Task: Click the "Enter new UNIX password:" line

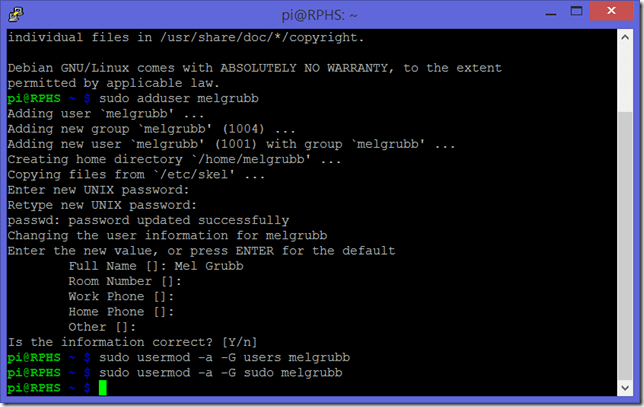Action: click(x=98, y=189)
